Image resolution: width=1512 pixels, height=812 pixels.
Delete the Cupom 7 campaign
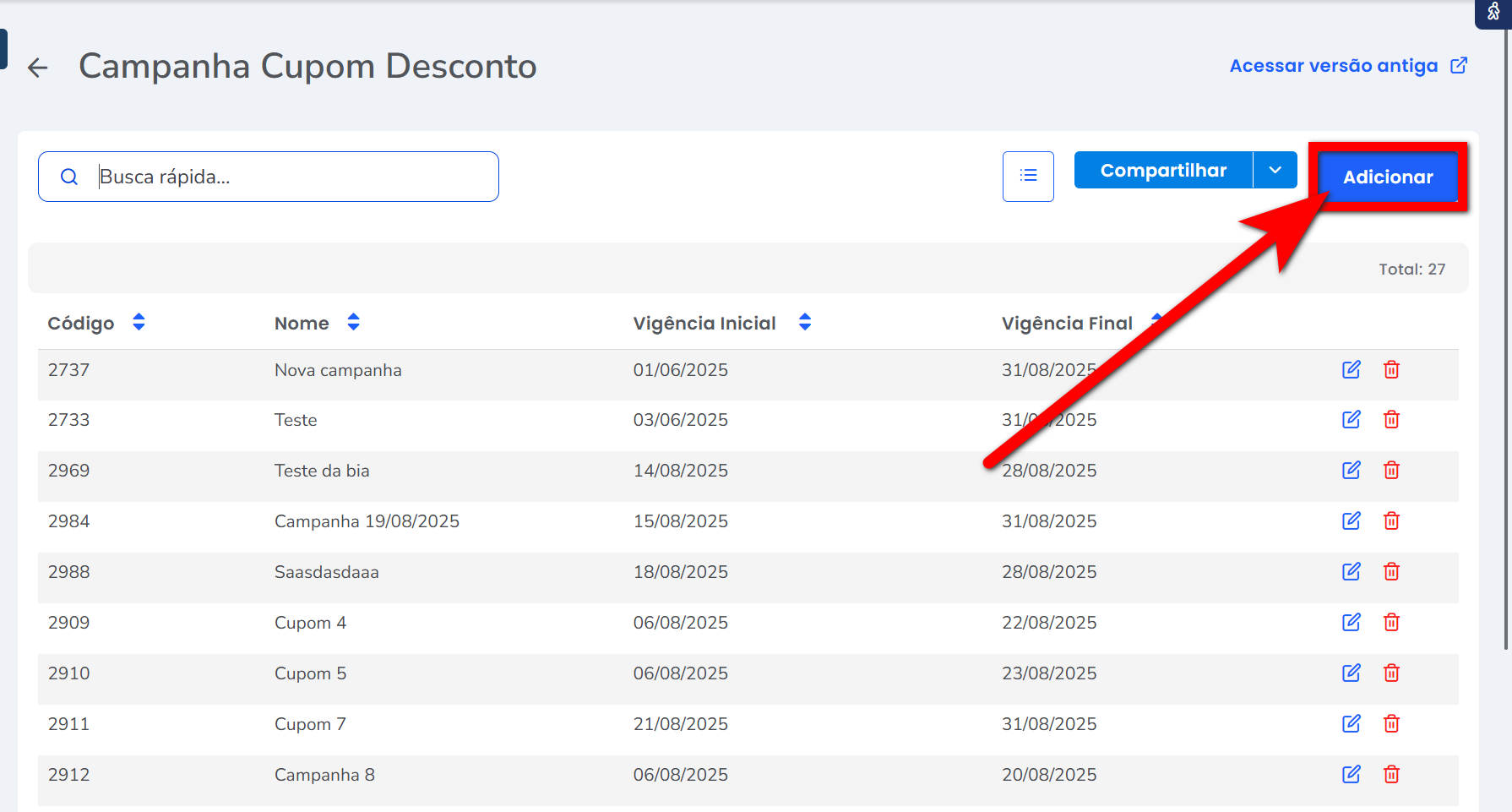(x=1391, y=723)
